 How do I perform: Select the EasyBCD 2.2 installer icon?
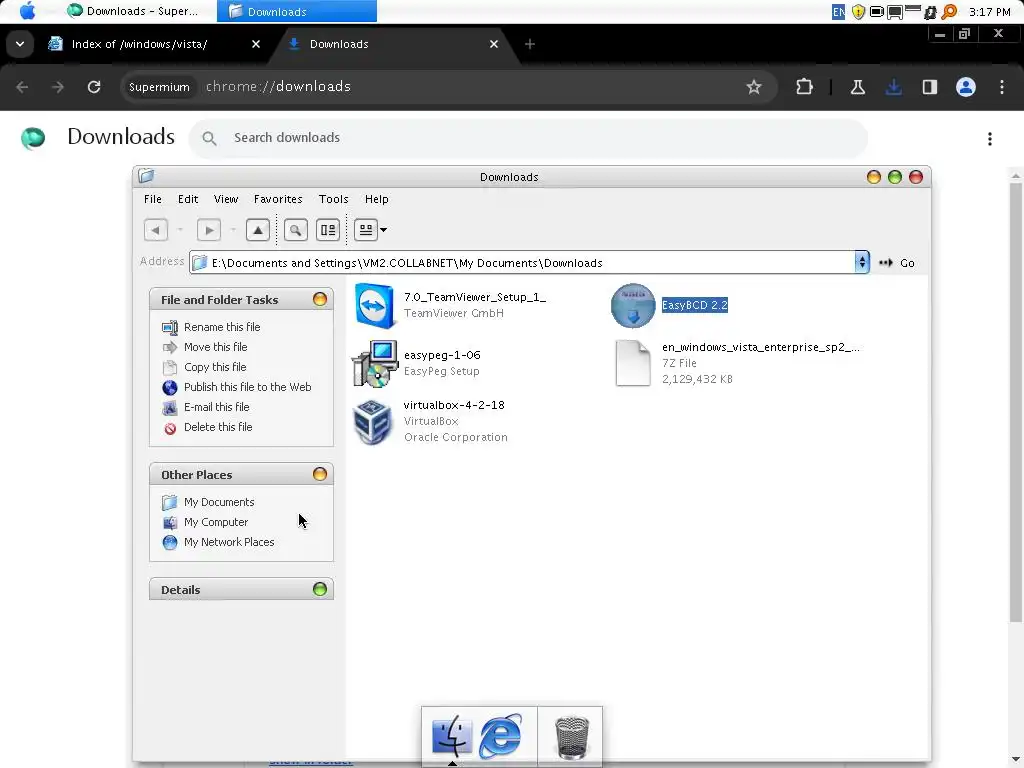[633, 306]
